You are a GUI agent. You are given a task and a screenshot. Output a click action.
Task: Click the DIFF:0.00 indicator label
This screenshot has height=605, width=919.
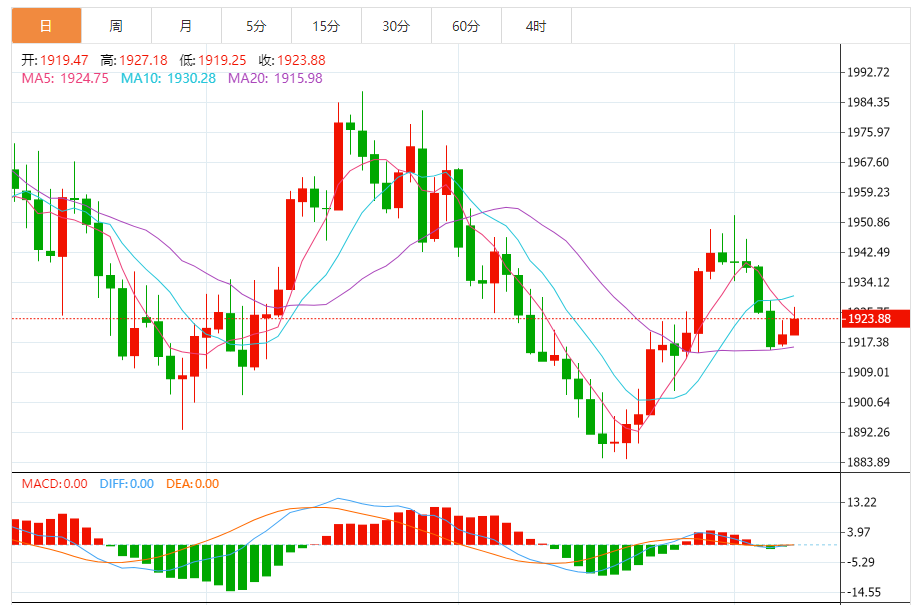127,484
